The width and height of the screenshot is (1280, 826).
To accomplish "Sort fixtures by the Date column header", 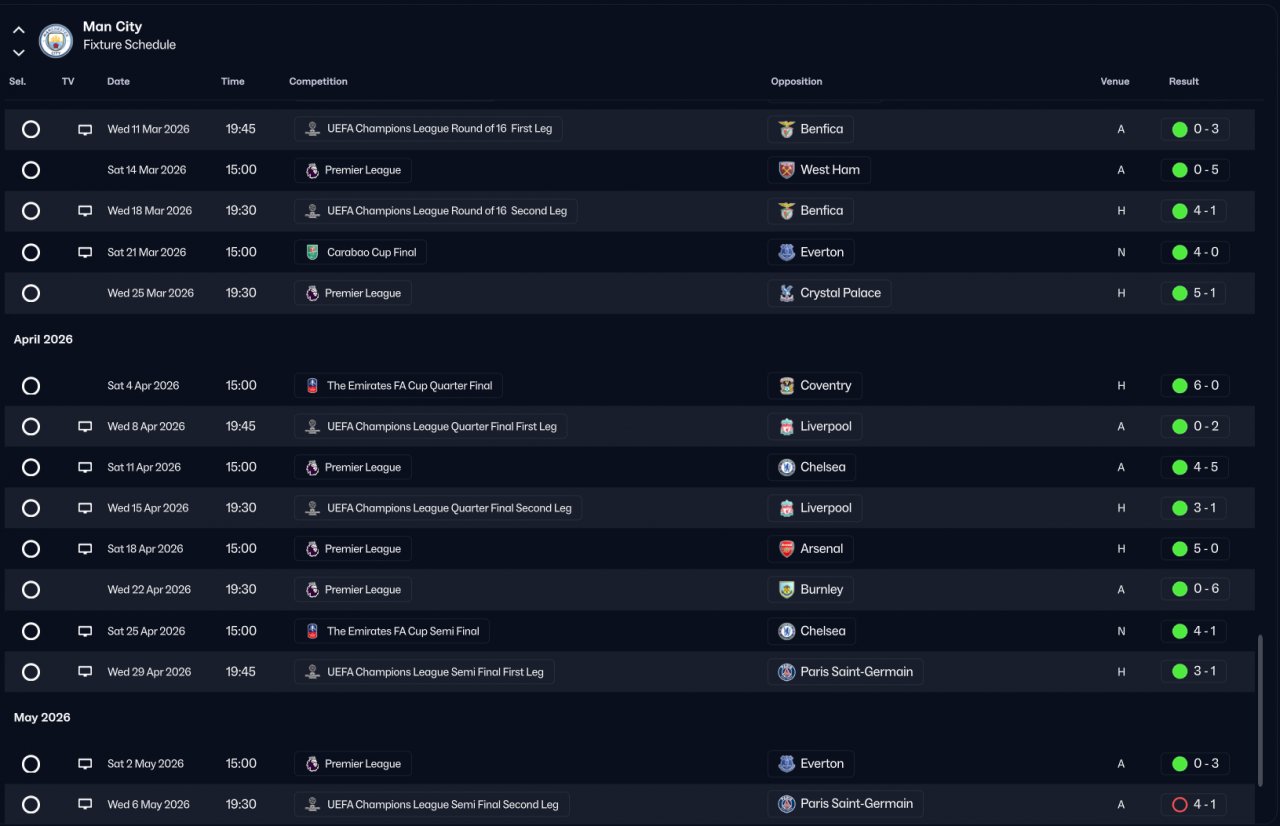I will click(118, 82).
